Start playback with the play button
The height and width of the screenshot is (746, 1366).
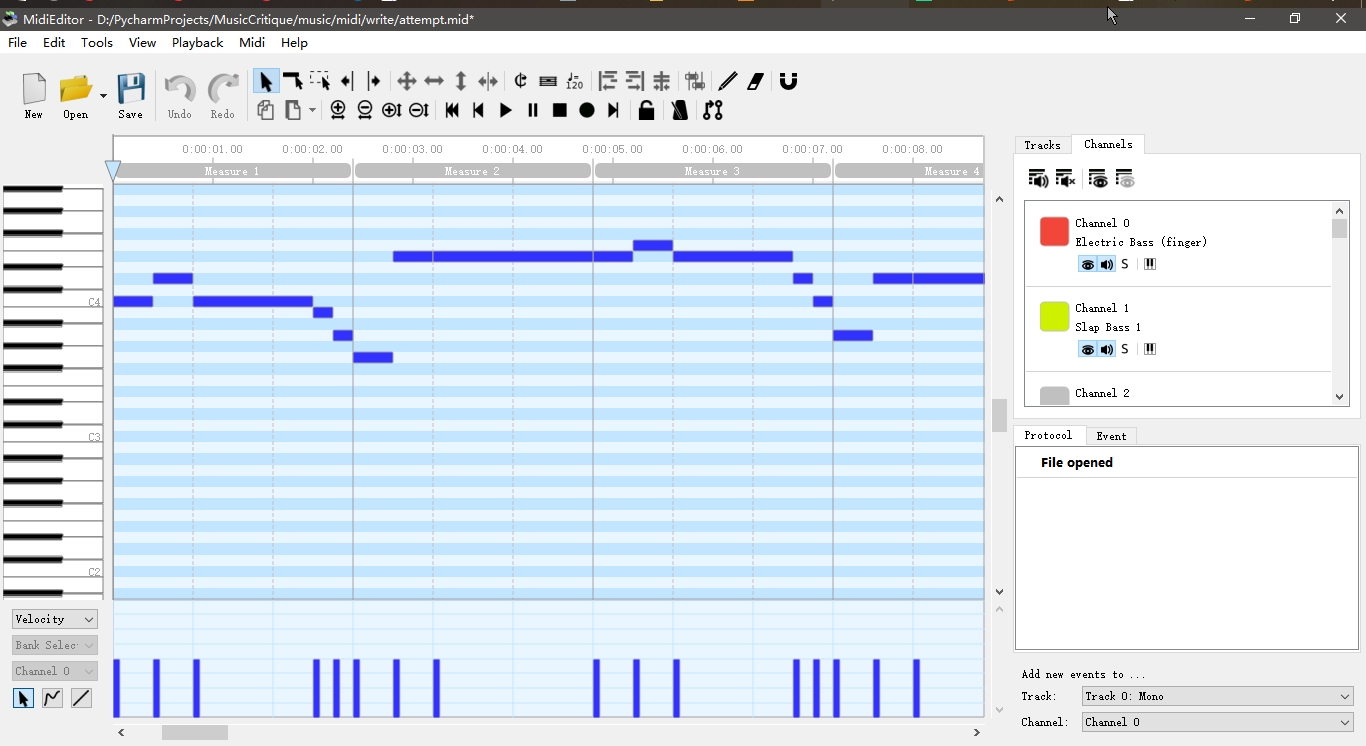point(506,110)
